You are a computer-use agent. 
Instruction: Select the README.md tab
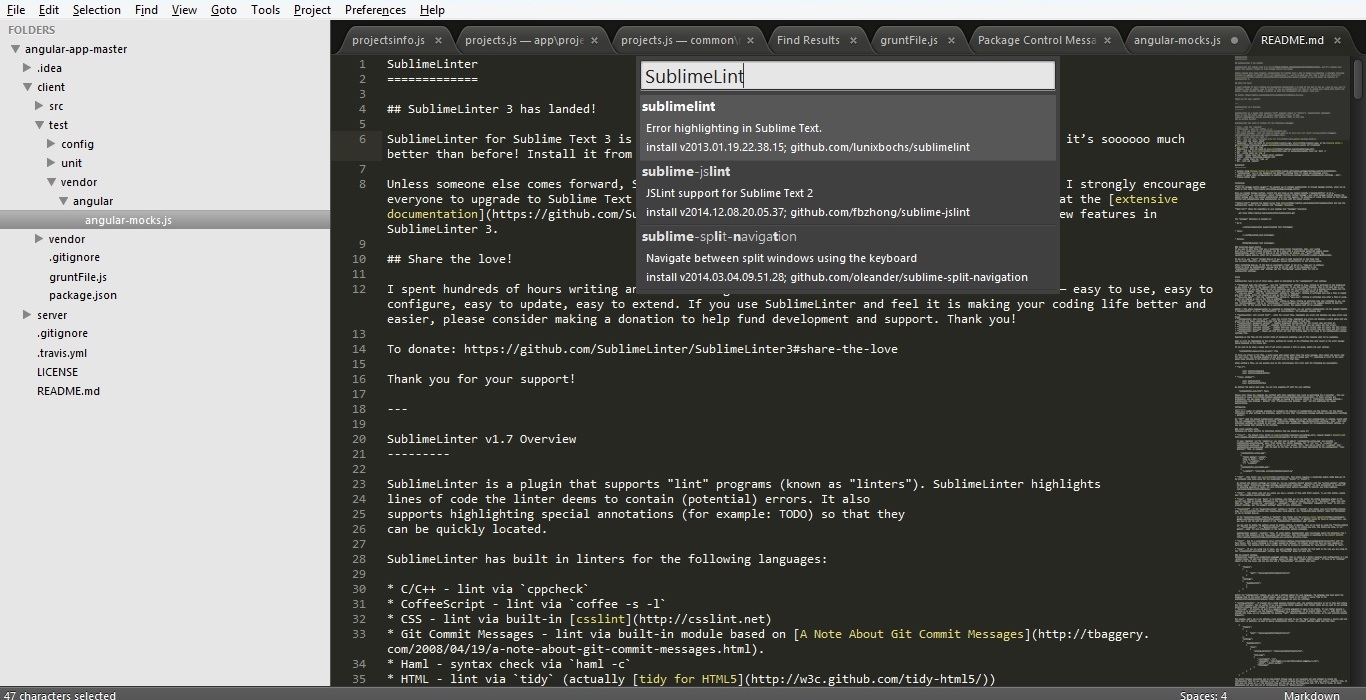coord(1292,40)
